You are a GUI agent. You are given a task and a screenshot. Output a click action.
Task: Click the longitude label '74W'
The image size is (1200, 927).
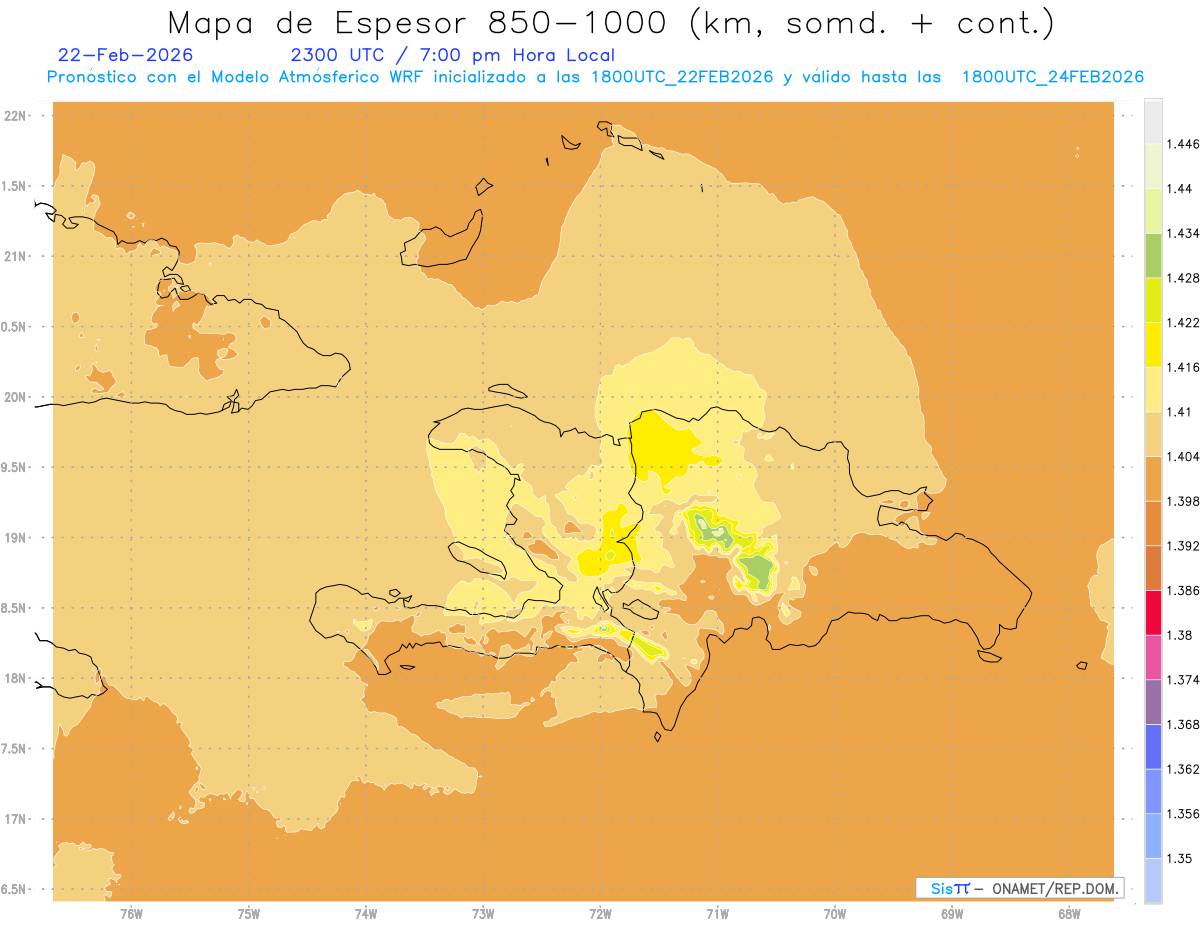point(366,914)
